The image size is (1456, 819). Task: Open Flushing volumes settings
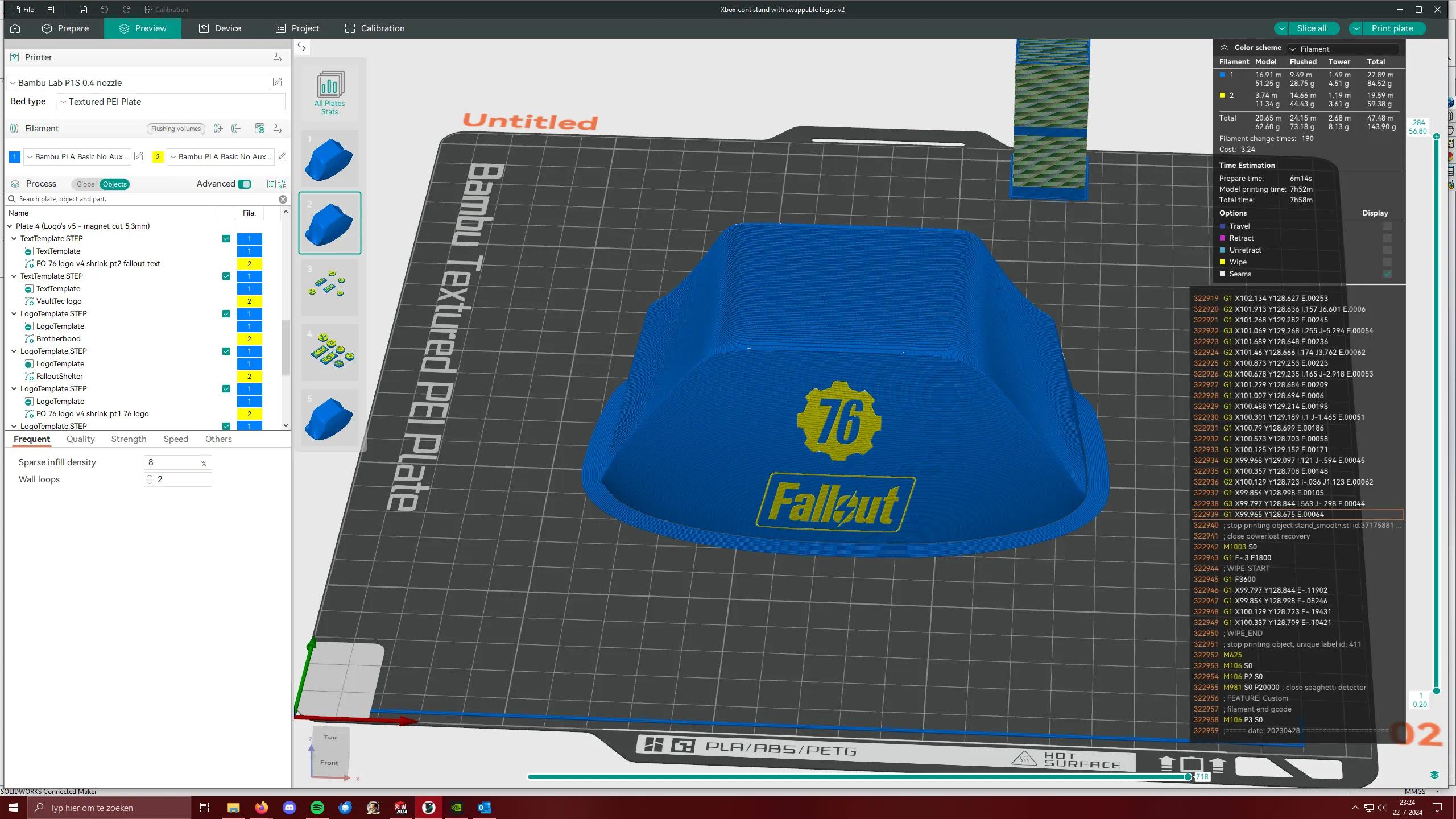coord(176,129)
